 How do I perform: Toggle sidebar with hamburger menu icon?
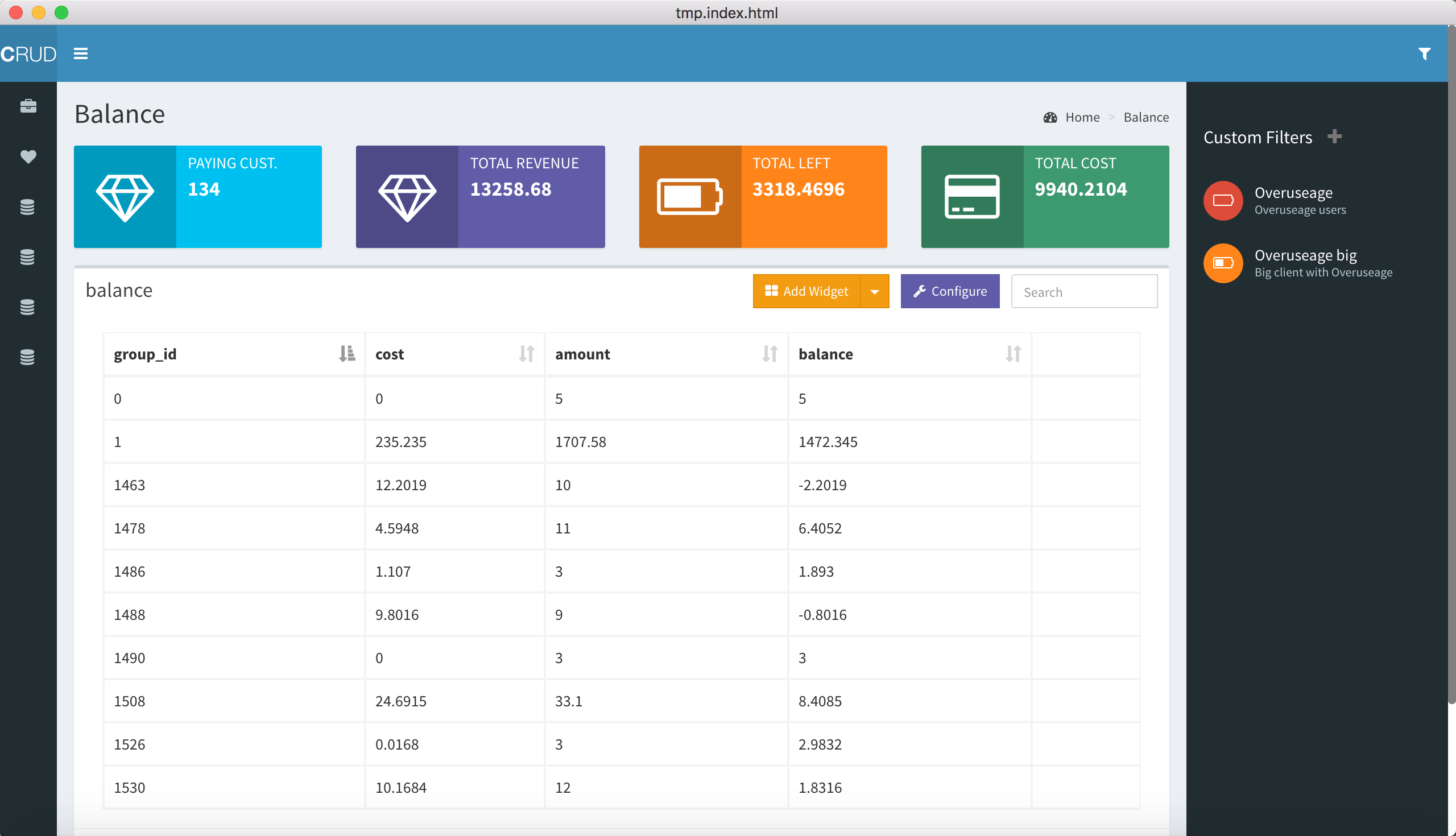click(80, 54)
